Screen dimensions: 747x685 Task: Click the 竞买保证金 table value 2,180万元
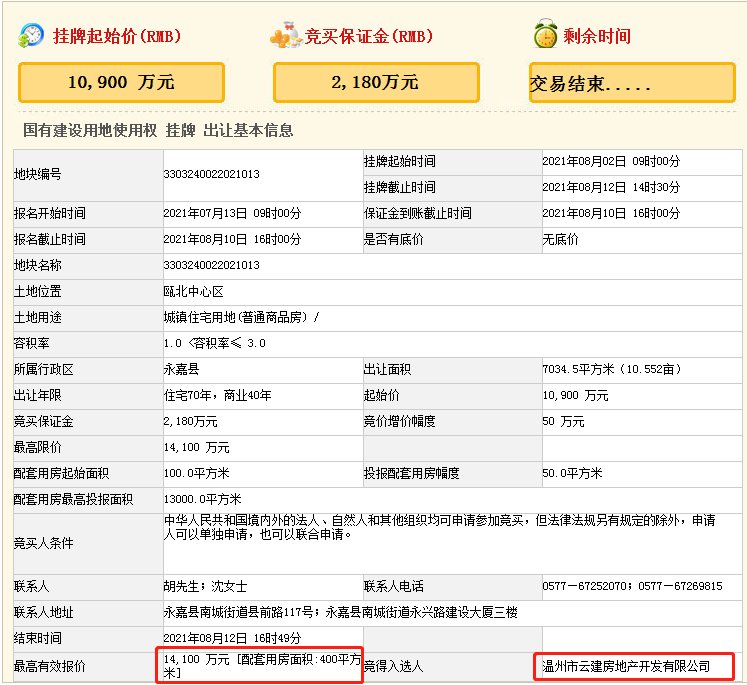191,422
